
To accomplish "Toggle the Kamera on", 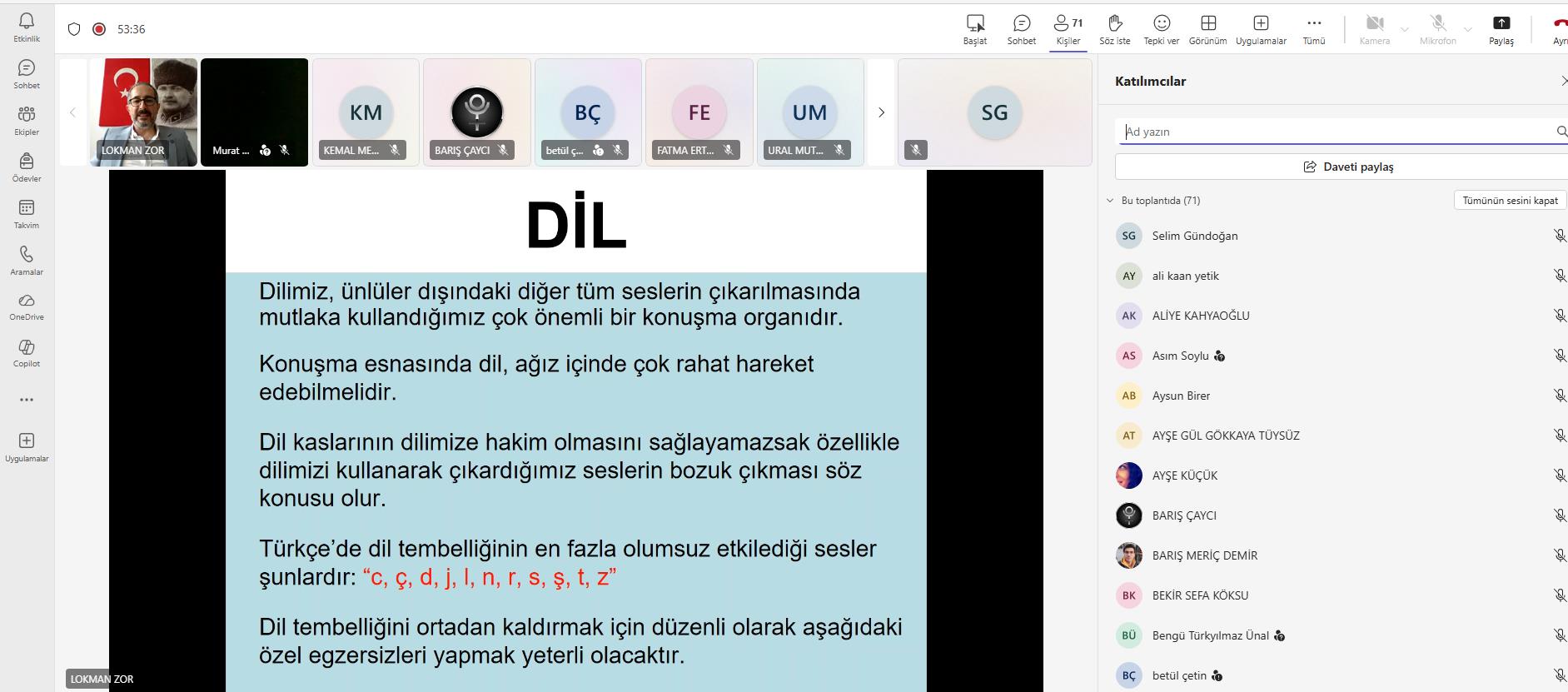I will [1375, 29].
